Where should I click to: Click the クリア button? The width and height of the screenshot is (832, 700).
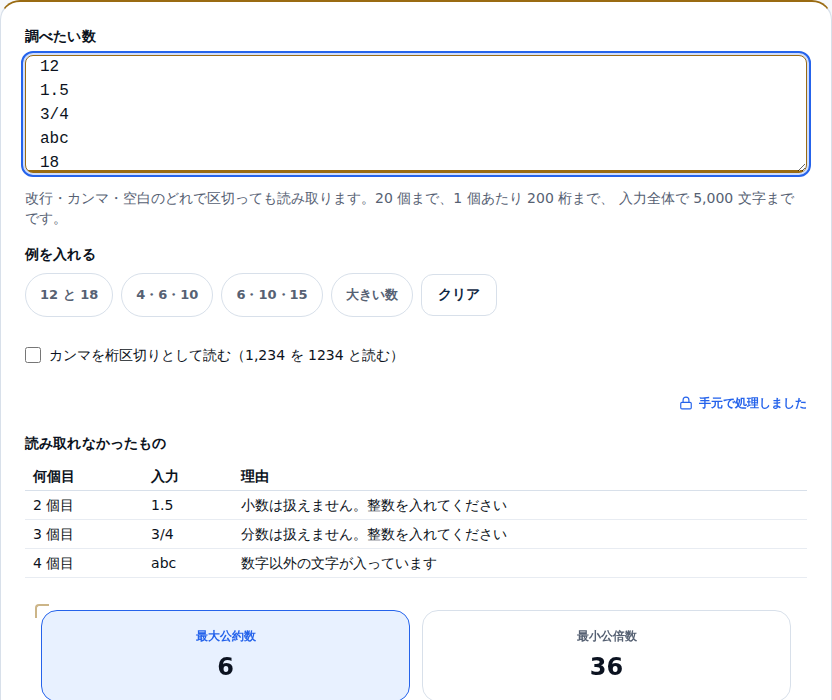click(x=459, y=295)
